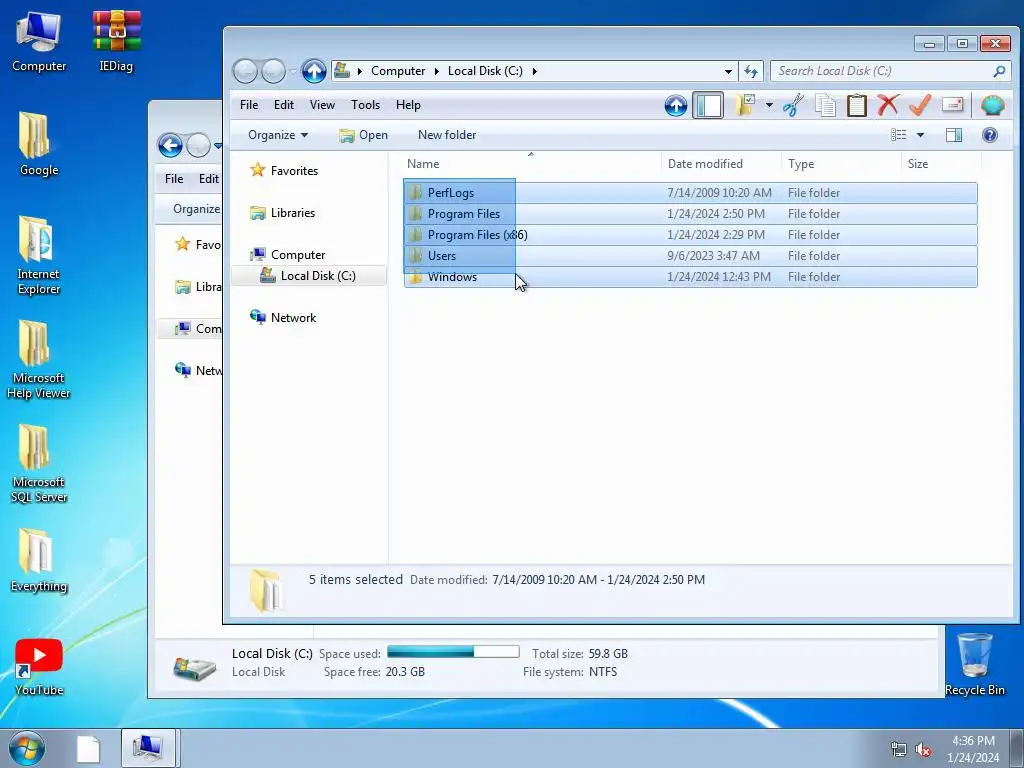The width and height of the screenshot is (1024, 768).
Task: Click the Refresh button next to address bar
Action: click(751, 71)
